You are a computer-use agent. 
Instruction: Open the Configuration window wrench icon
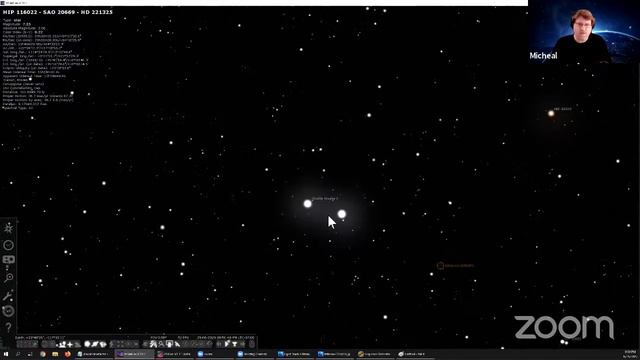pyautogui.click(x=8, y=296)
